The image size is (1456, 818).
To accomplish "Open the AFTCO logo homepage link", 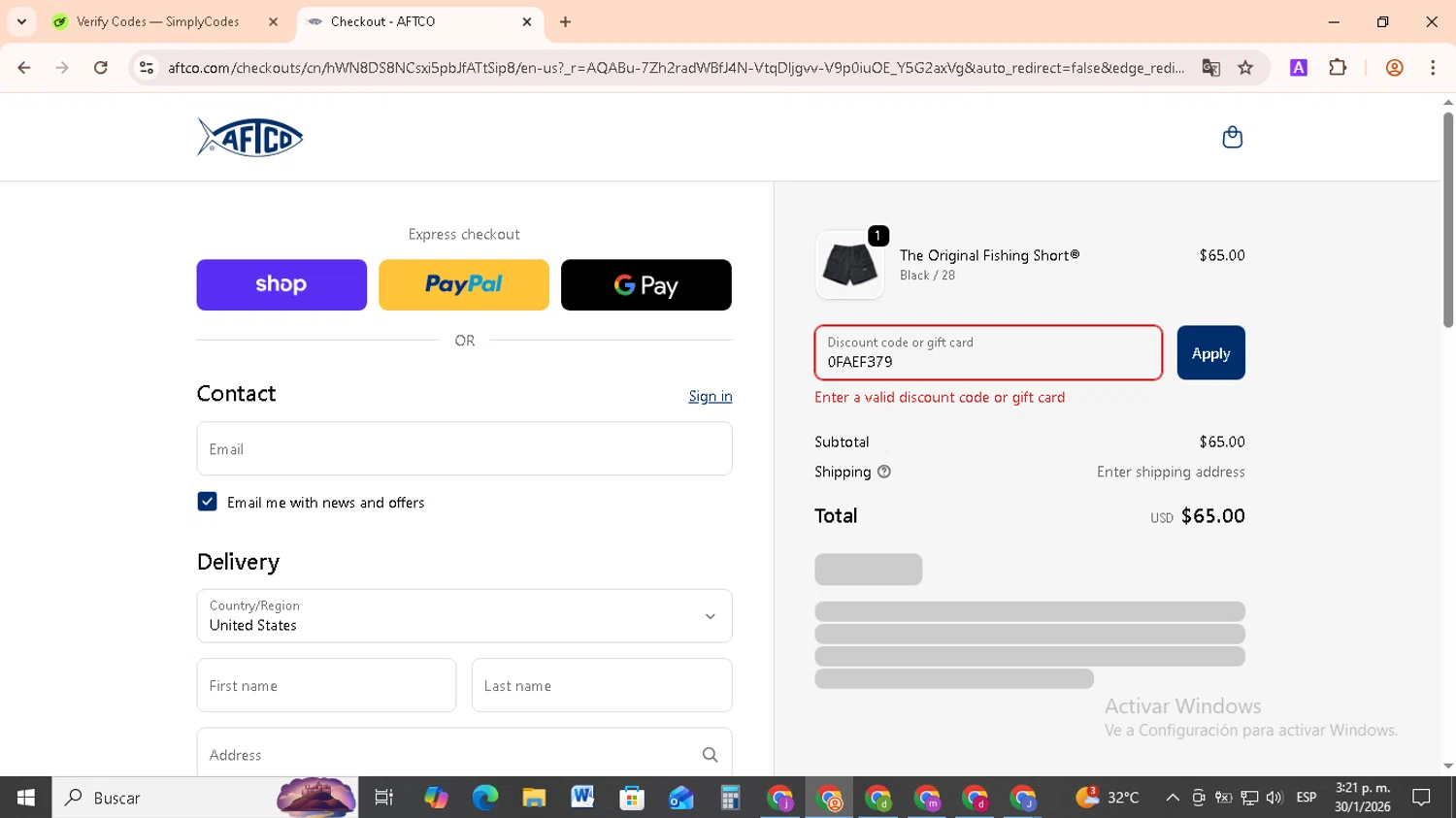I will point(250,137).
